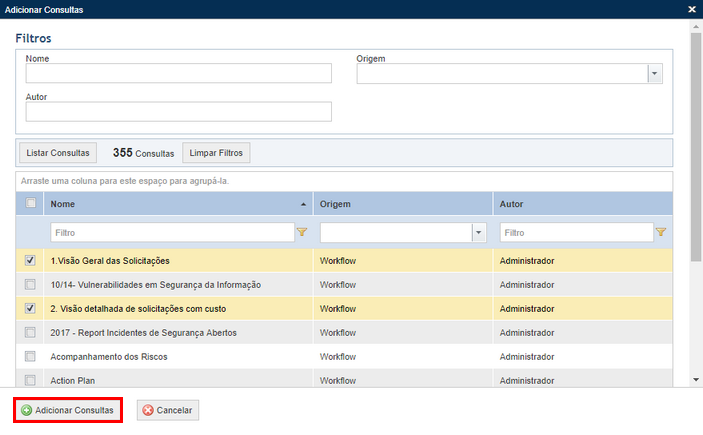Click the Autor column Filtro textbox
Viewport: 703px width, 435px height.
[x=576, y=233]
